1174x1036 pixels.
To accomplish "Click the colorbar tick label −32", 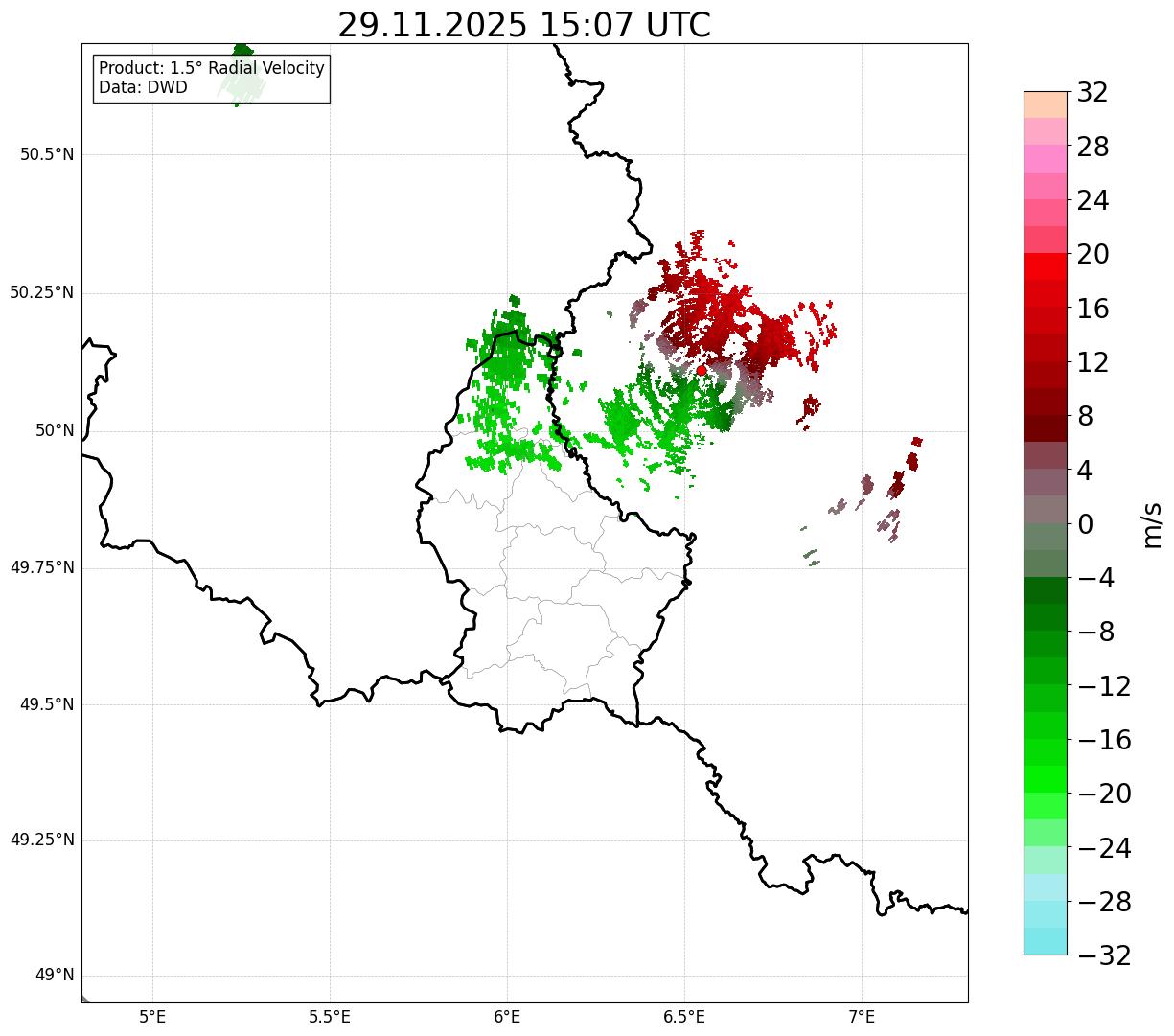I will click(x=1104, y=955).
